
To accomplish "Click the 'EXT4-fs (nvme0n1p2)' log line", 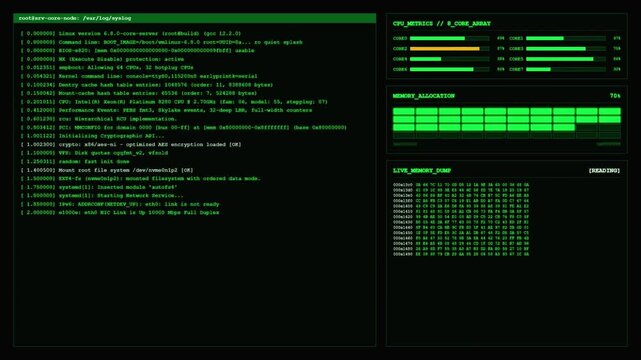I will [x=141, y=179].
